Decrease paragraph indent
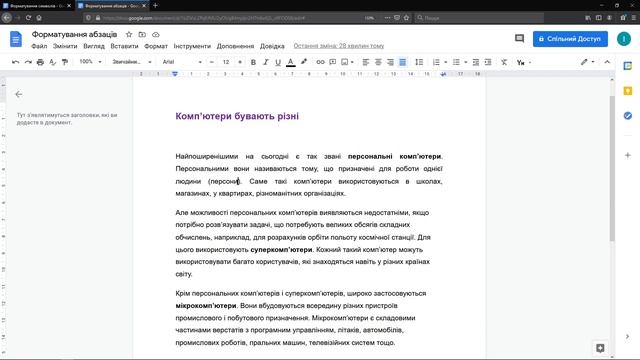640x360 pixels. click(476, 62)
